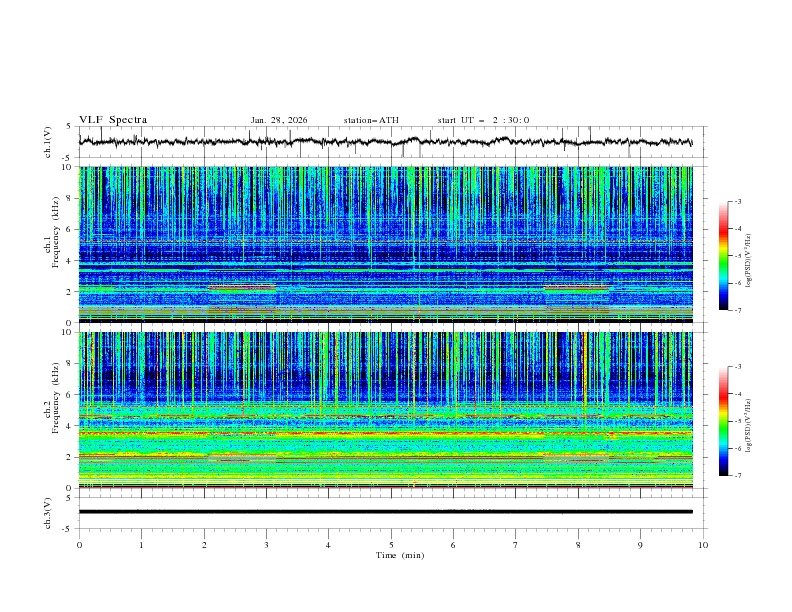Click the VLF Spectra title text
The width and height of the screenshot is (792, 612).
[x=113, y=120]
